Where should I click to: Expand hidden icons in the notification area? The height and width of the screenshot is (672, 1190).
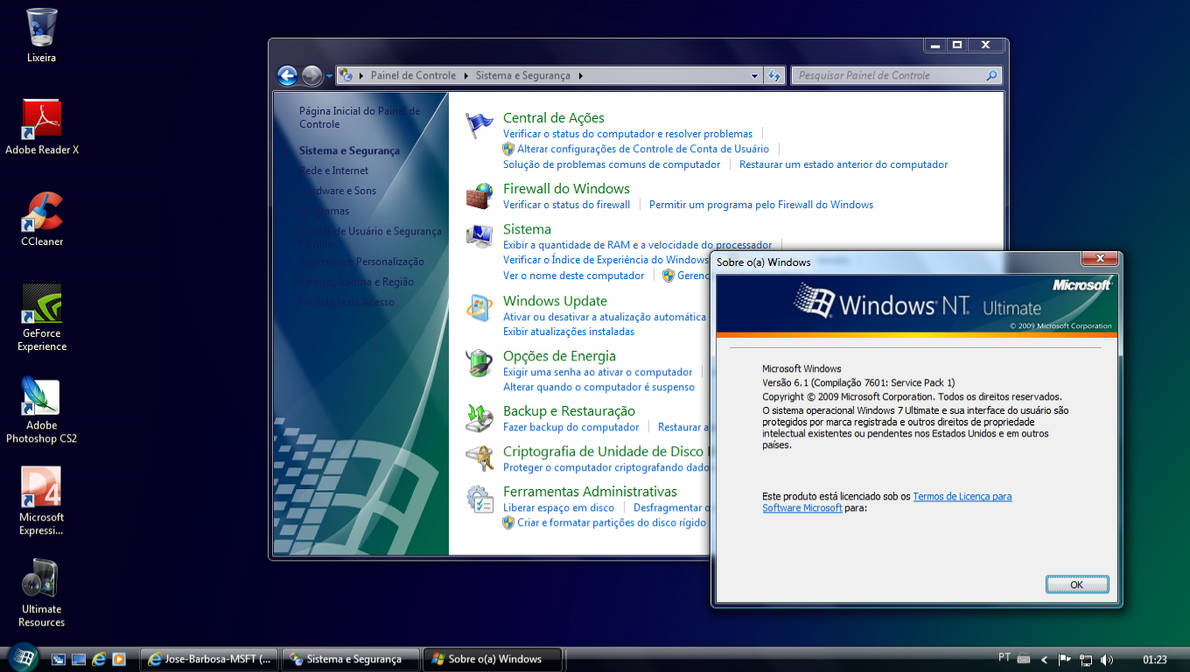point(1046,659)
